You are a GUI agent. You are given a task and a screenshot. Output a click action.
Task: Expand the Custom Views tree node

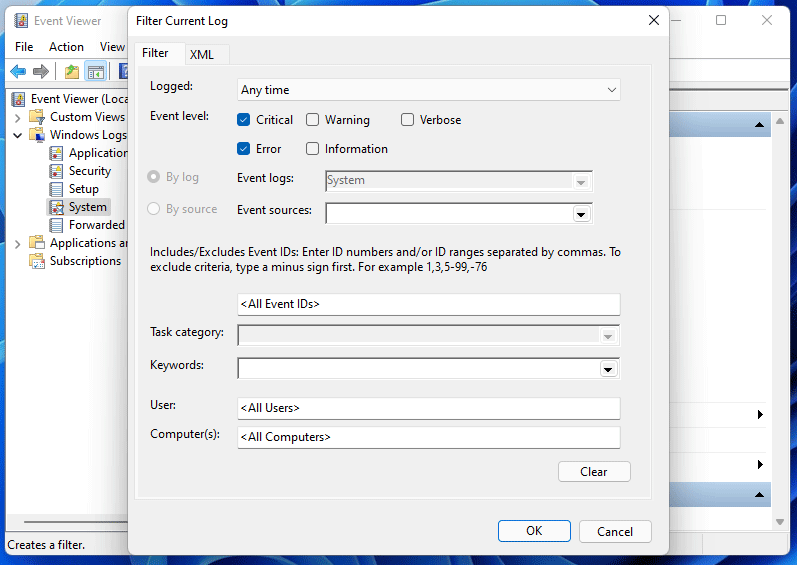(18, 118)
